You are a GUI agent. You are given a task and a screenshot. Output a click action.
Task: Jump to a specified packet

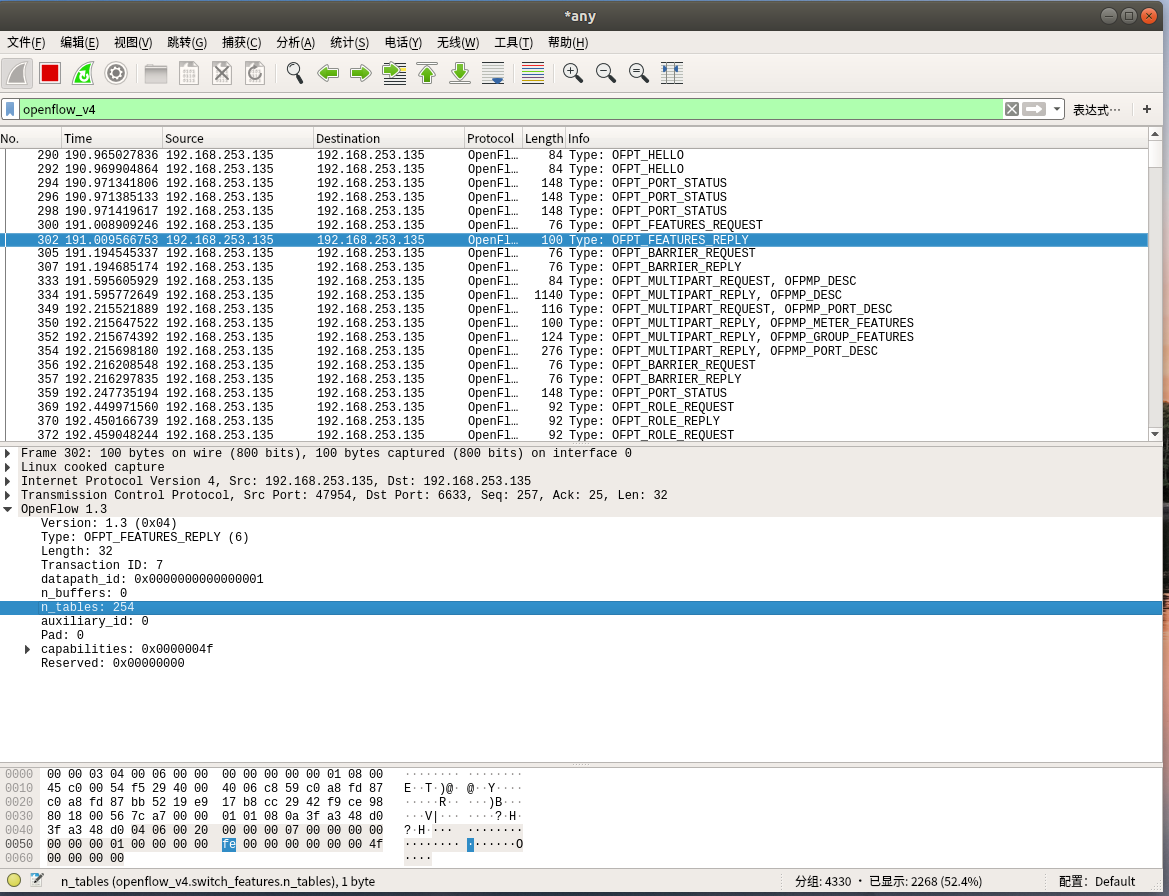coord(394,73)
